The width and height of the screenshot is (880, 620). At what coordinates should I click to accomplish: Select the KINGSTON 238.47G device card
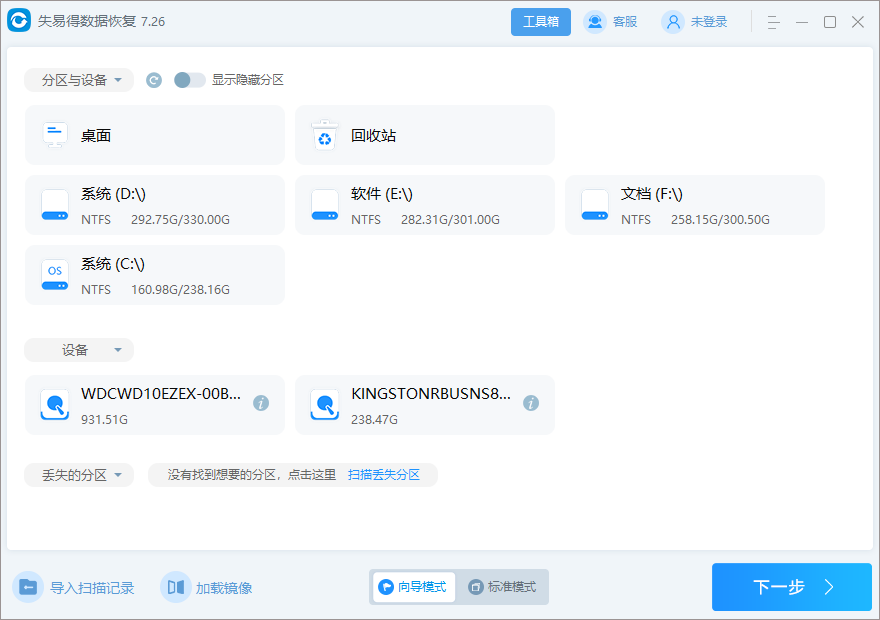pos(424,404)
